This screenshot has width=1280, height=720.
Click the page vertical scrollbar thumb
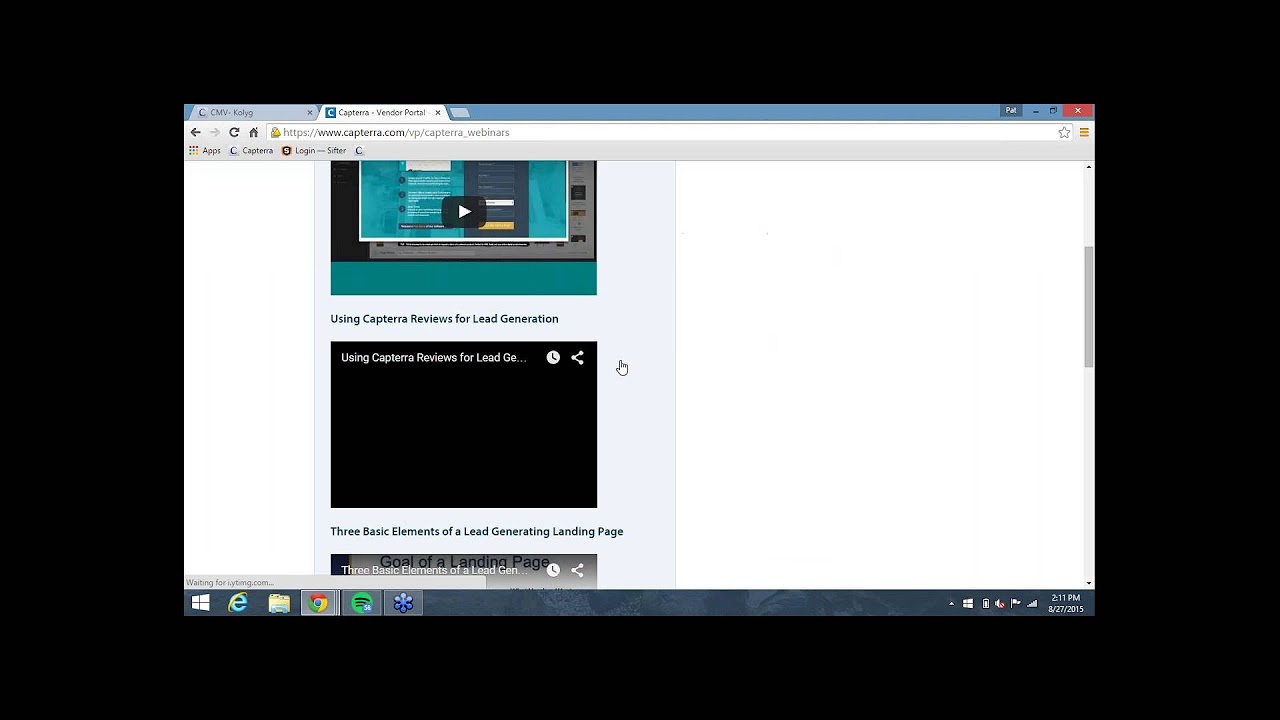pyautogui.click(x=1089, y=307)
